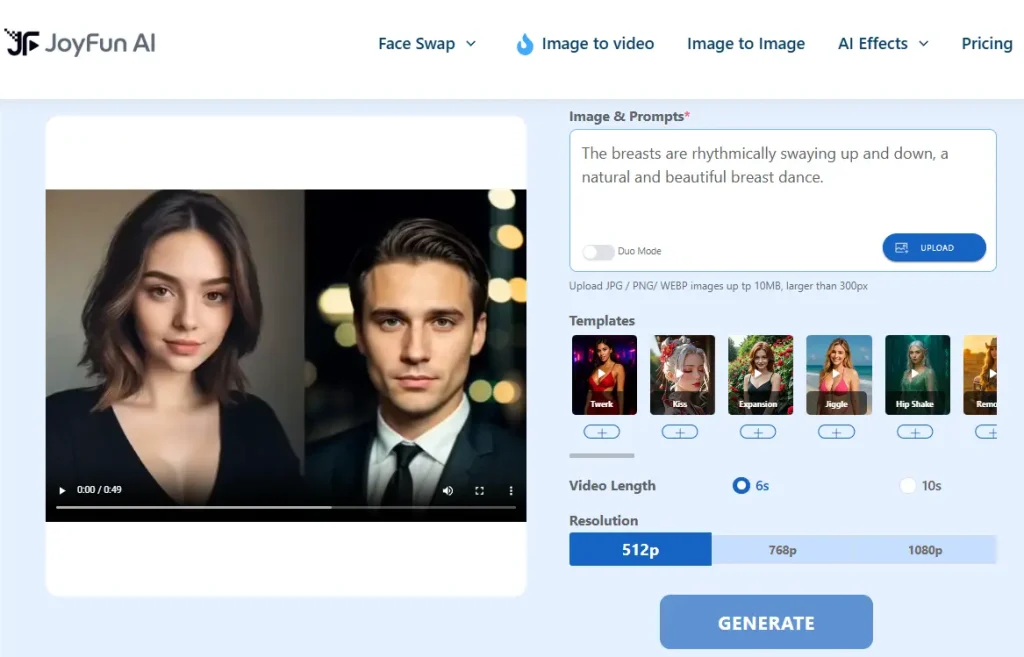Click the blue UPLOAD button
The width and height of the screenshot is (1024, 657).
(934, 248)
